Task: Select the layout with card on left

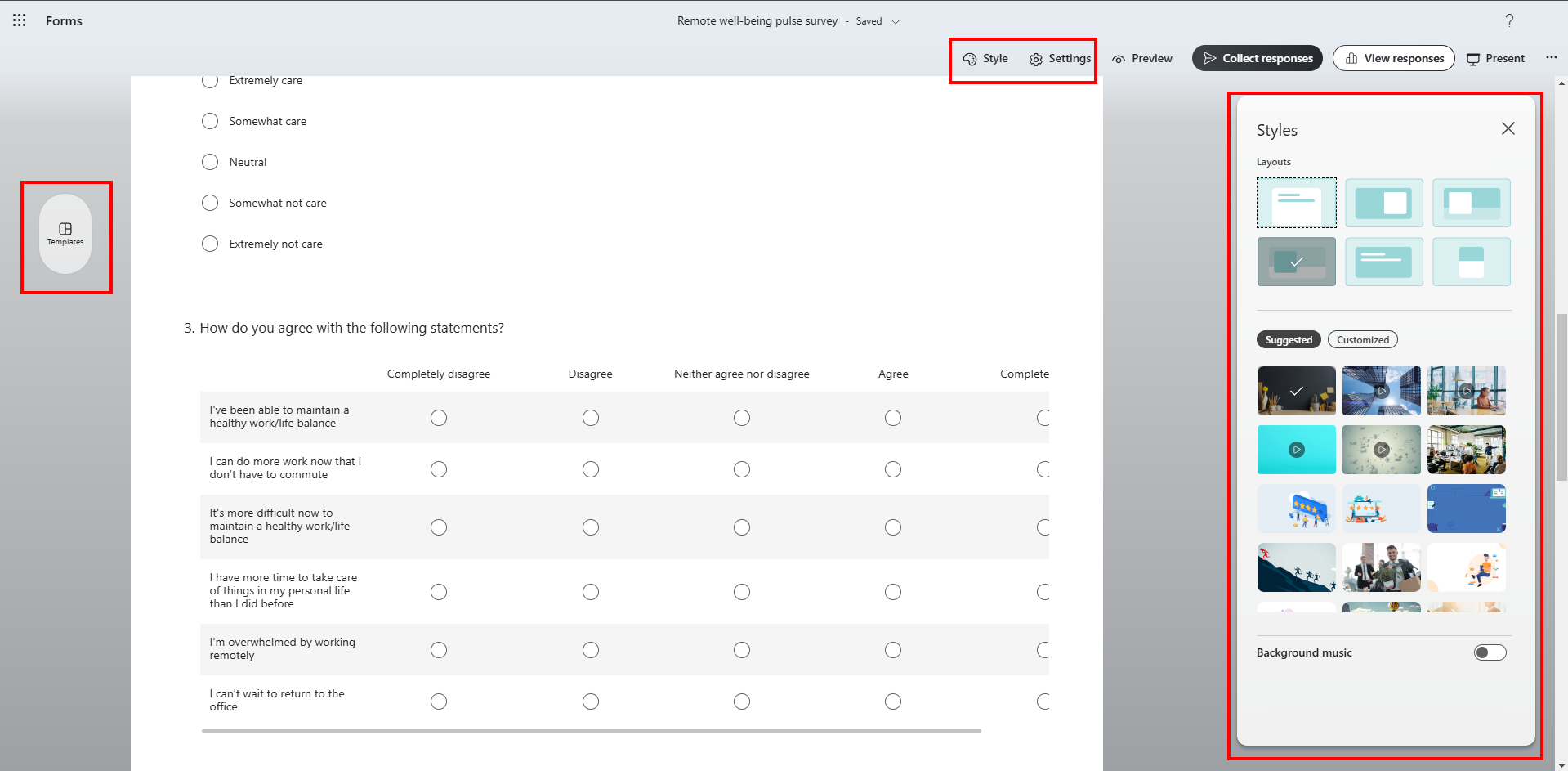Action: tap(1472, 203)
